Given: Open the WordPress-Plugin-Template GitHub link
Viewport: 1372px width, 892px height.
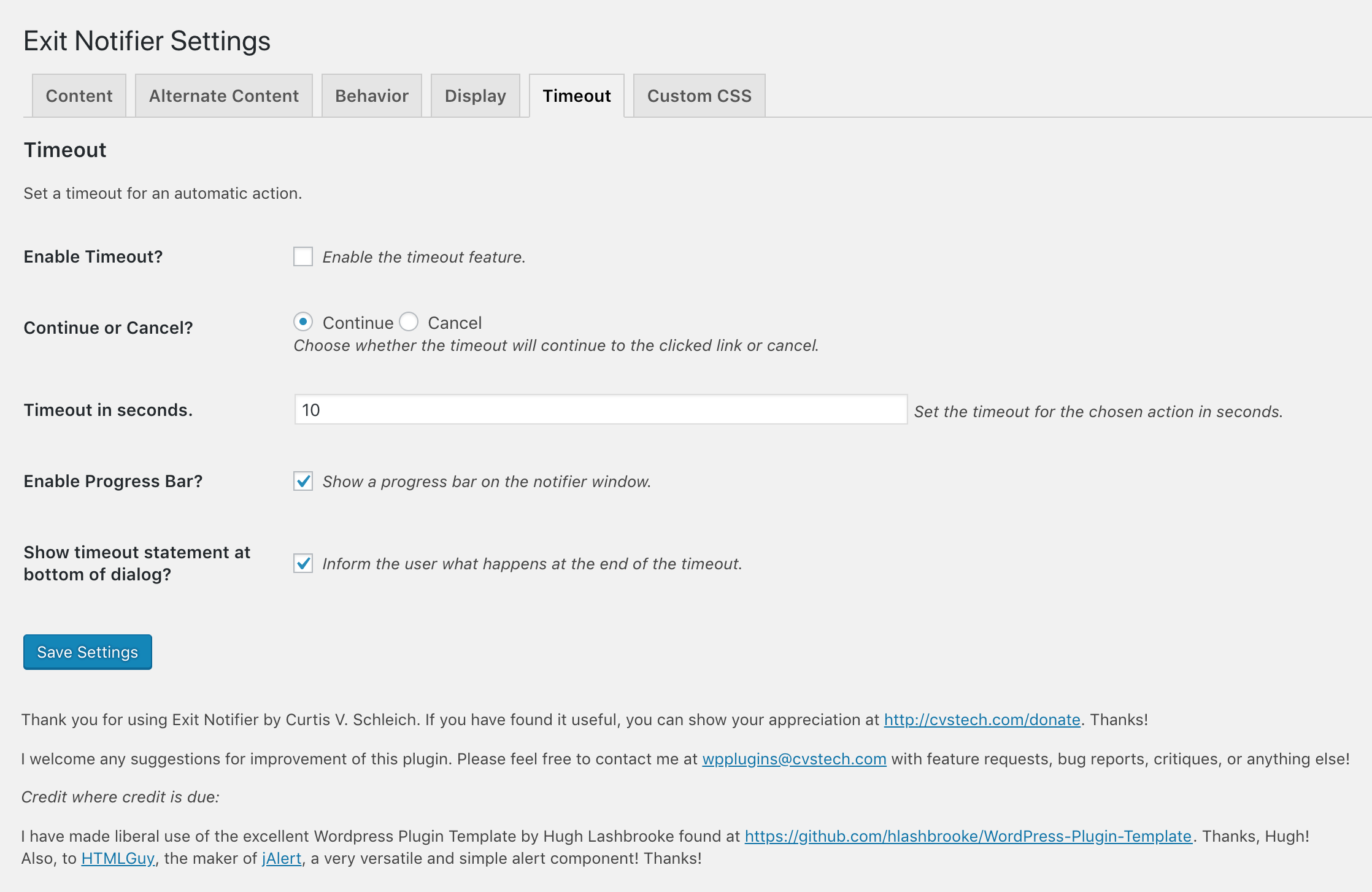Looking at the screenshot, I should (x=968, y=836).
